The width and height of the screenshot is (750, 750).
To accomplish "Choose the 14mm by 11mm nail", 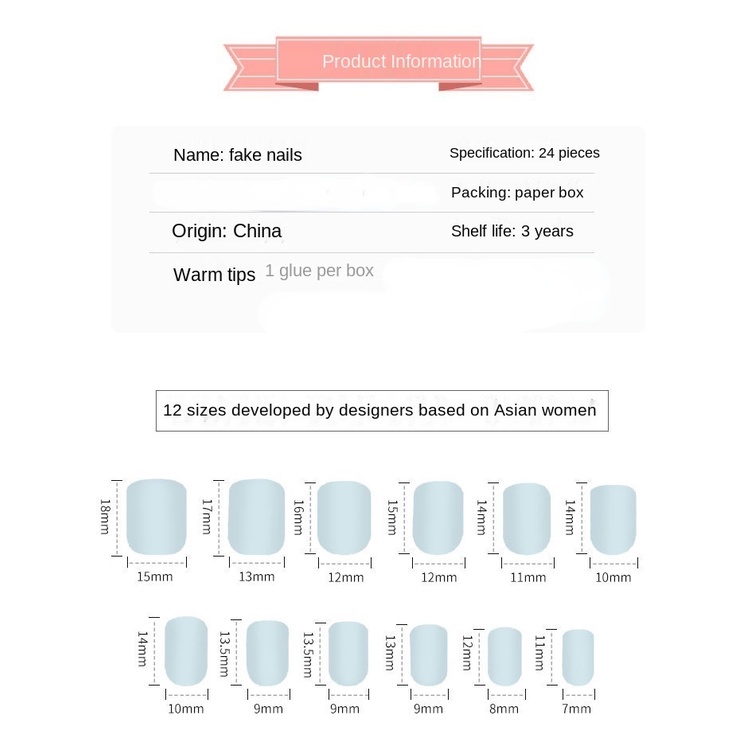I will point(527,519).
